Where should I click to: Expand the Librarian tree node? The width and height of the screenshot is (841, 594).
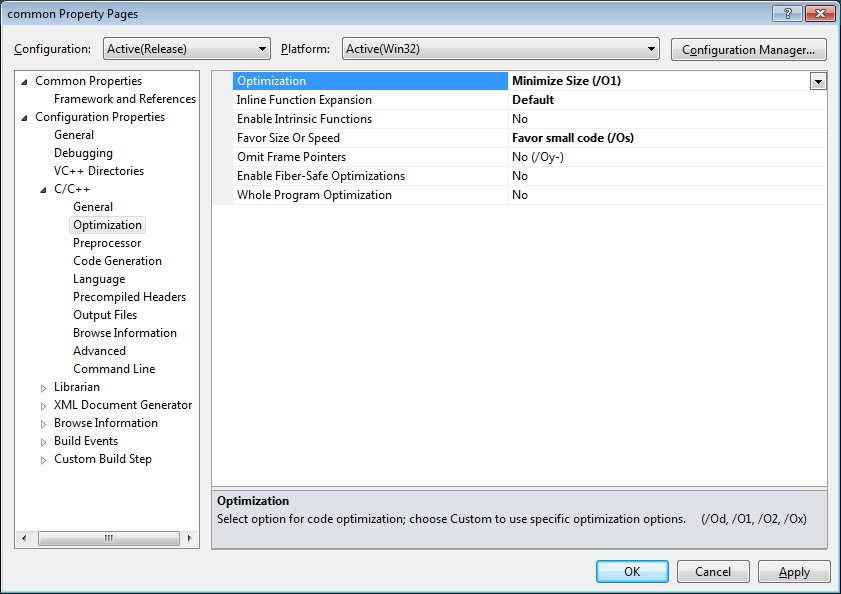43,388
